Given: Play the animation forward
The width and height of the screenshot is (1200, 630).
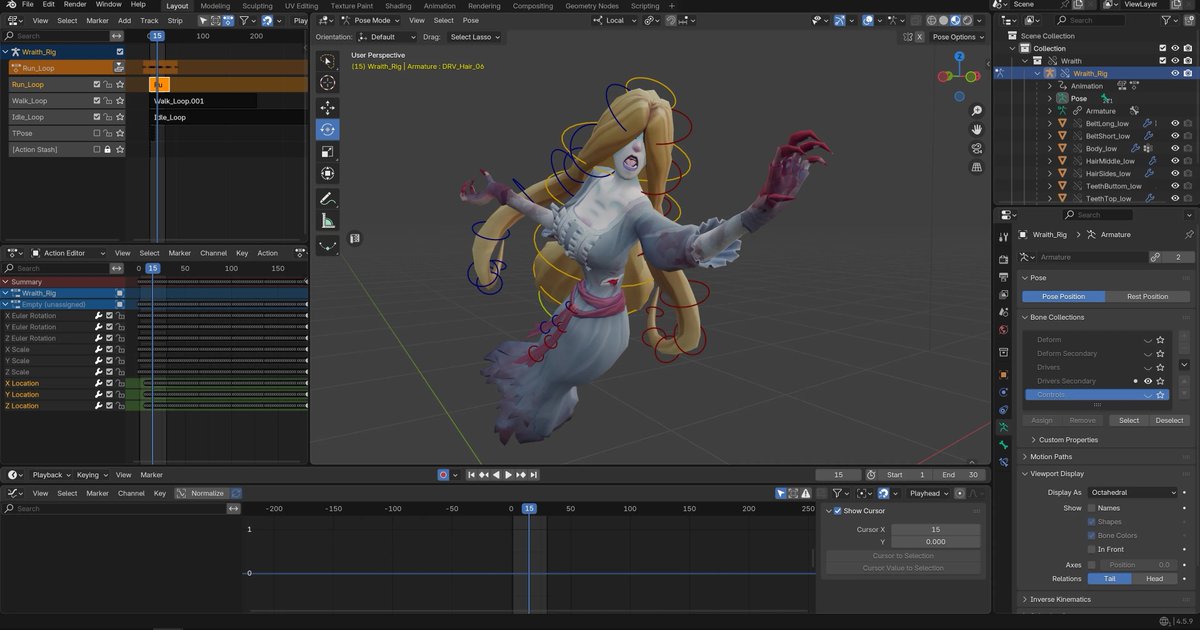Looking at the screenshot, I should point(508,475).
